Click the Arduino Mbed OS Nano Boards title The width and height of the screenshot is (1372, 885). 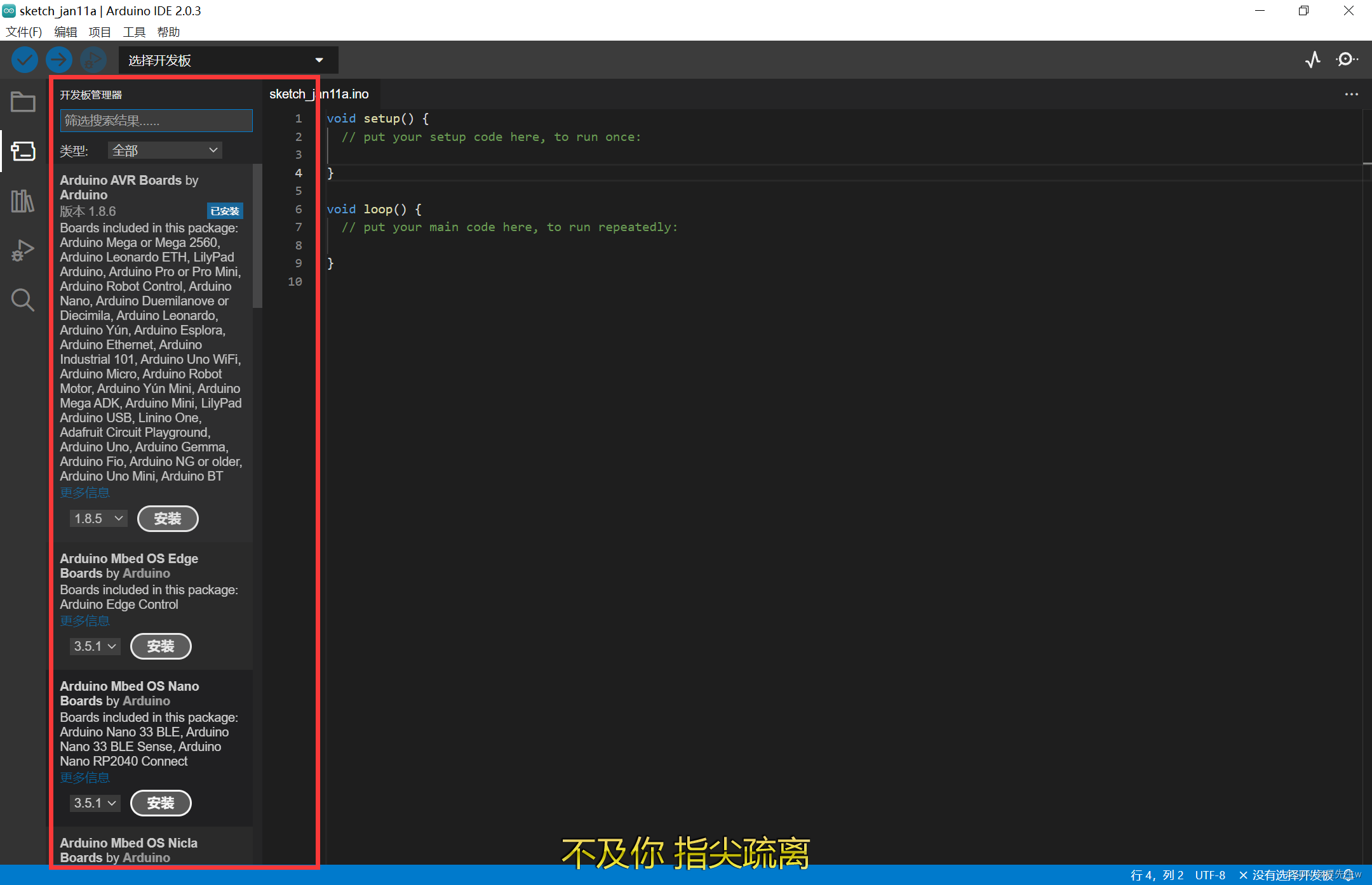[x=130, y=693]
